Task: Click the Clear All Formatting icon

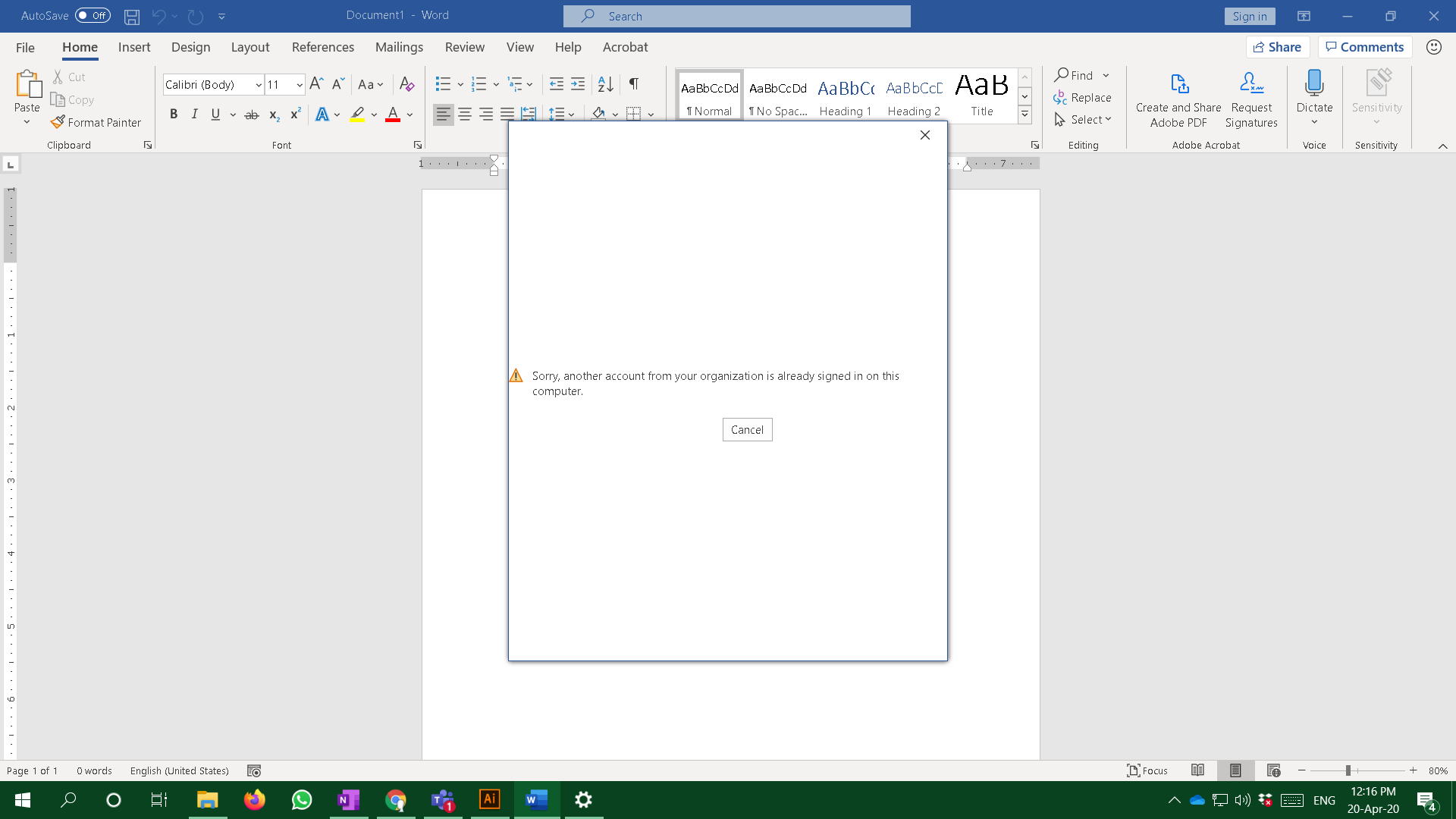Action: (406, 84)
